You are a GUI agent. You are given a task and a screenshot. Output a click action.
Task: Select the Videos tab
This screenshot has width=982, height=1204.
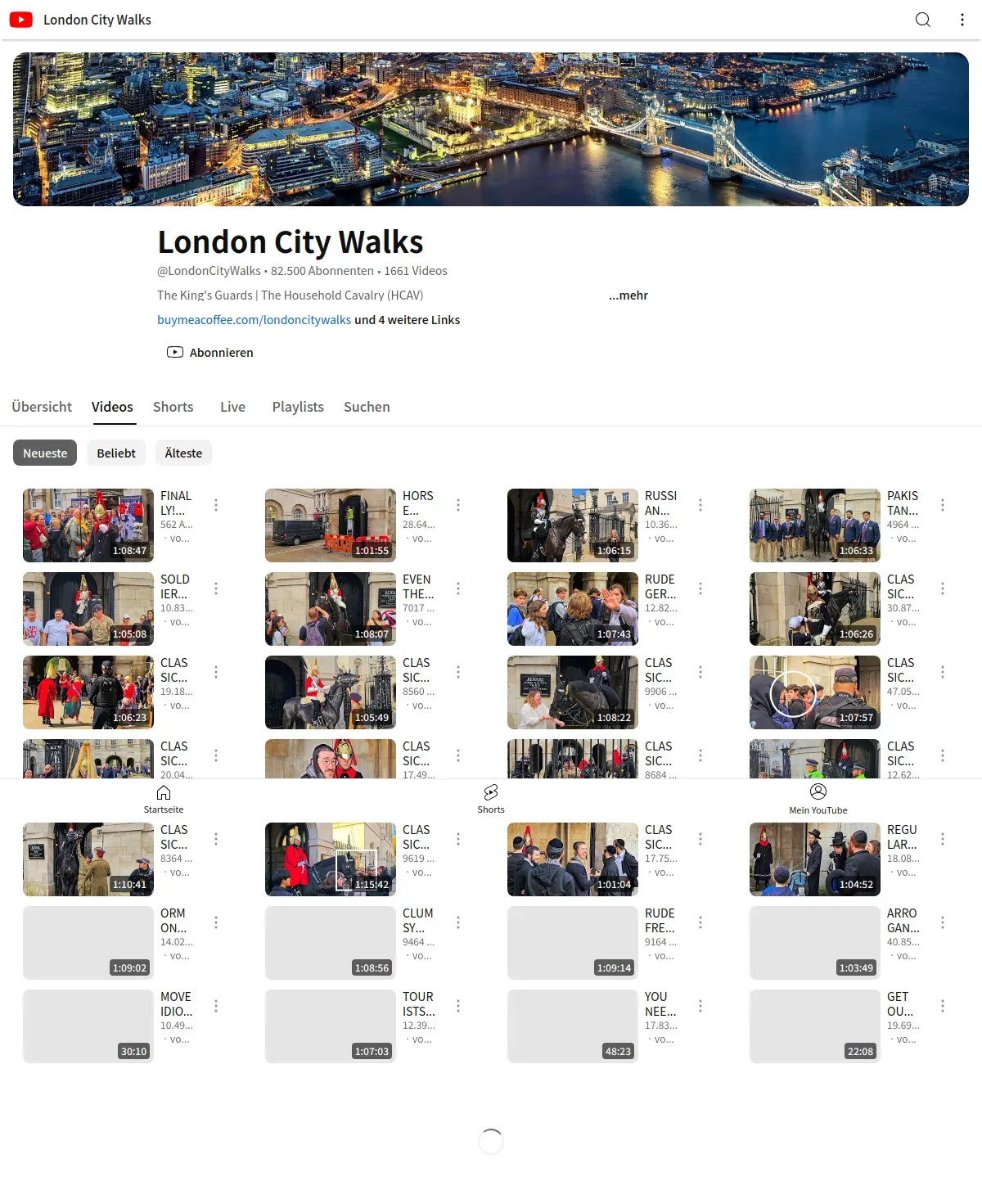click(x=112, y=407)
